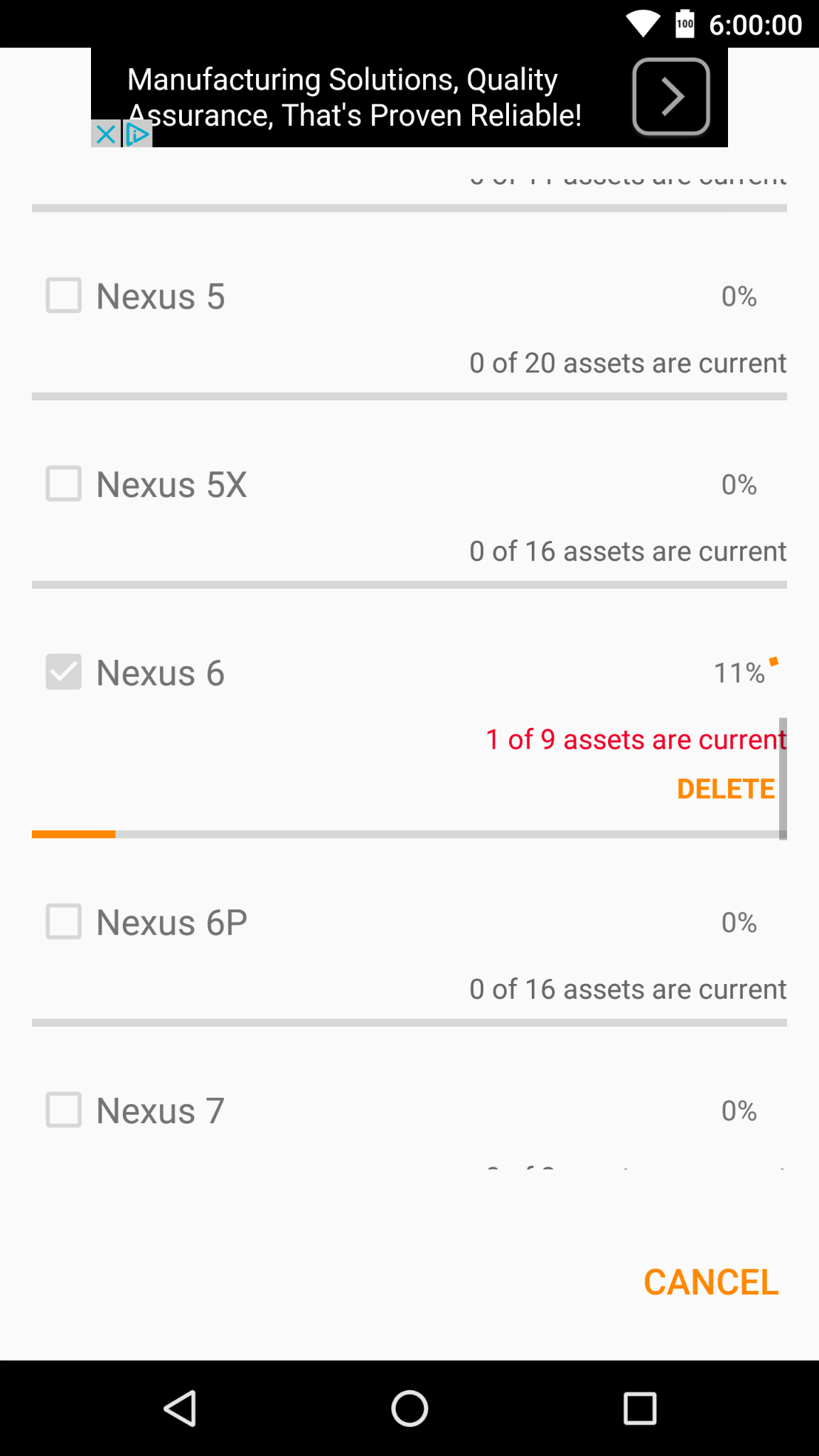Tap the AdChoices info icon

137,134
